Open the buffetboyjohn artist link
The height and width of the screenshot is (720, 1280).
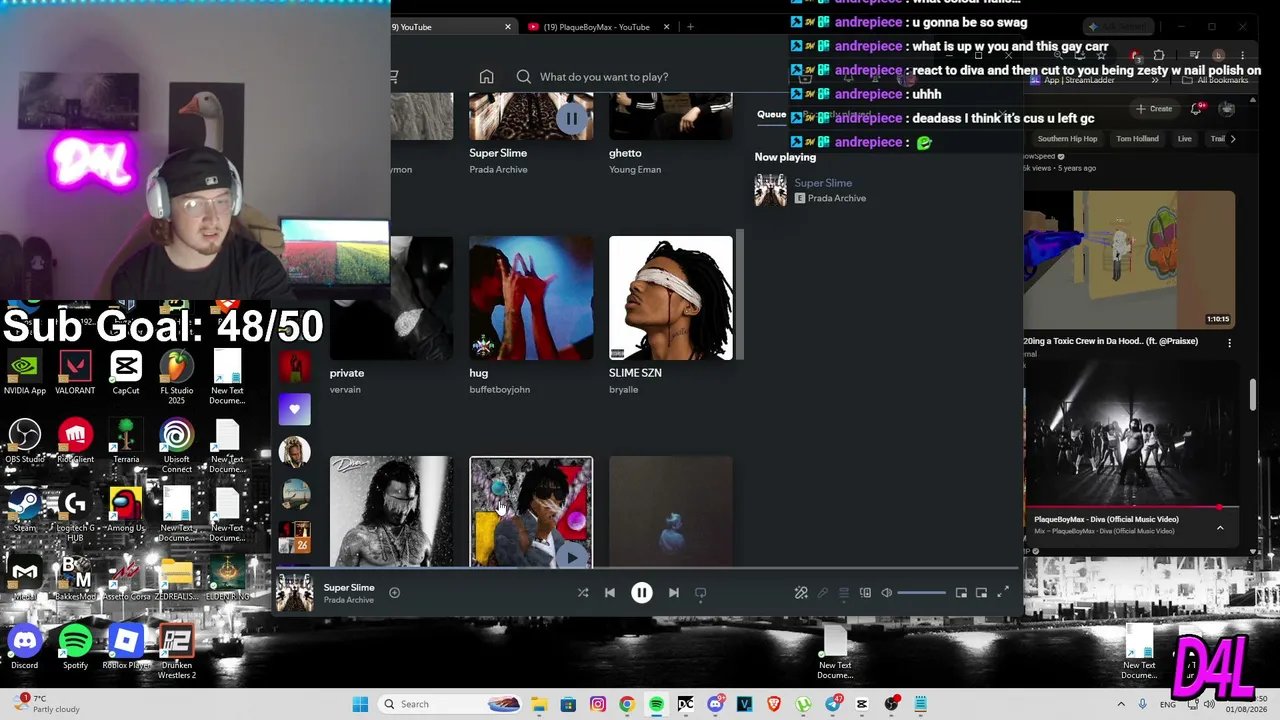[x=499, y=389]
